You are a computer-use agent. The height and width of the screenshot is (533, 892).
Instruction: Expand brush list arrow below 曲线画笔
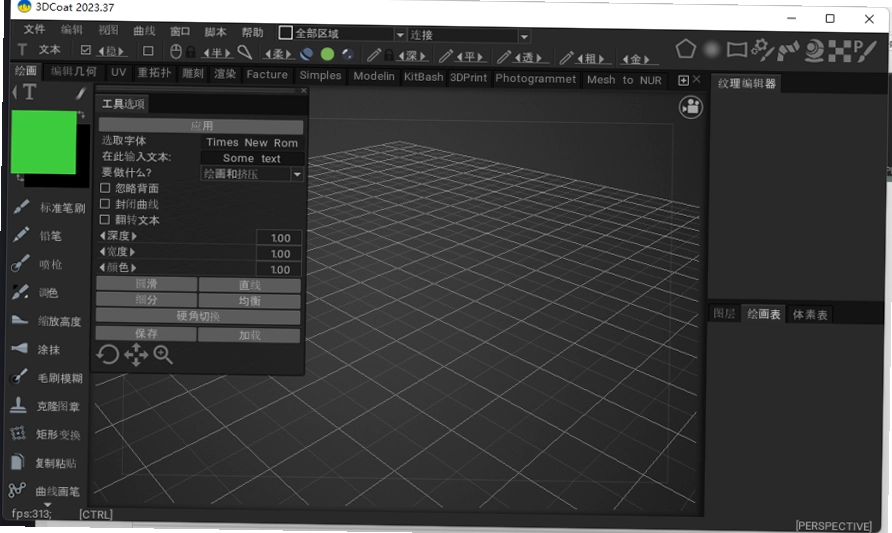click(47, 505)
